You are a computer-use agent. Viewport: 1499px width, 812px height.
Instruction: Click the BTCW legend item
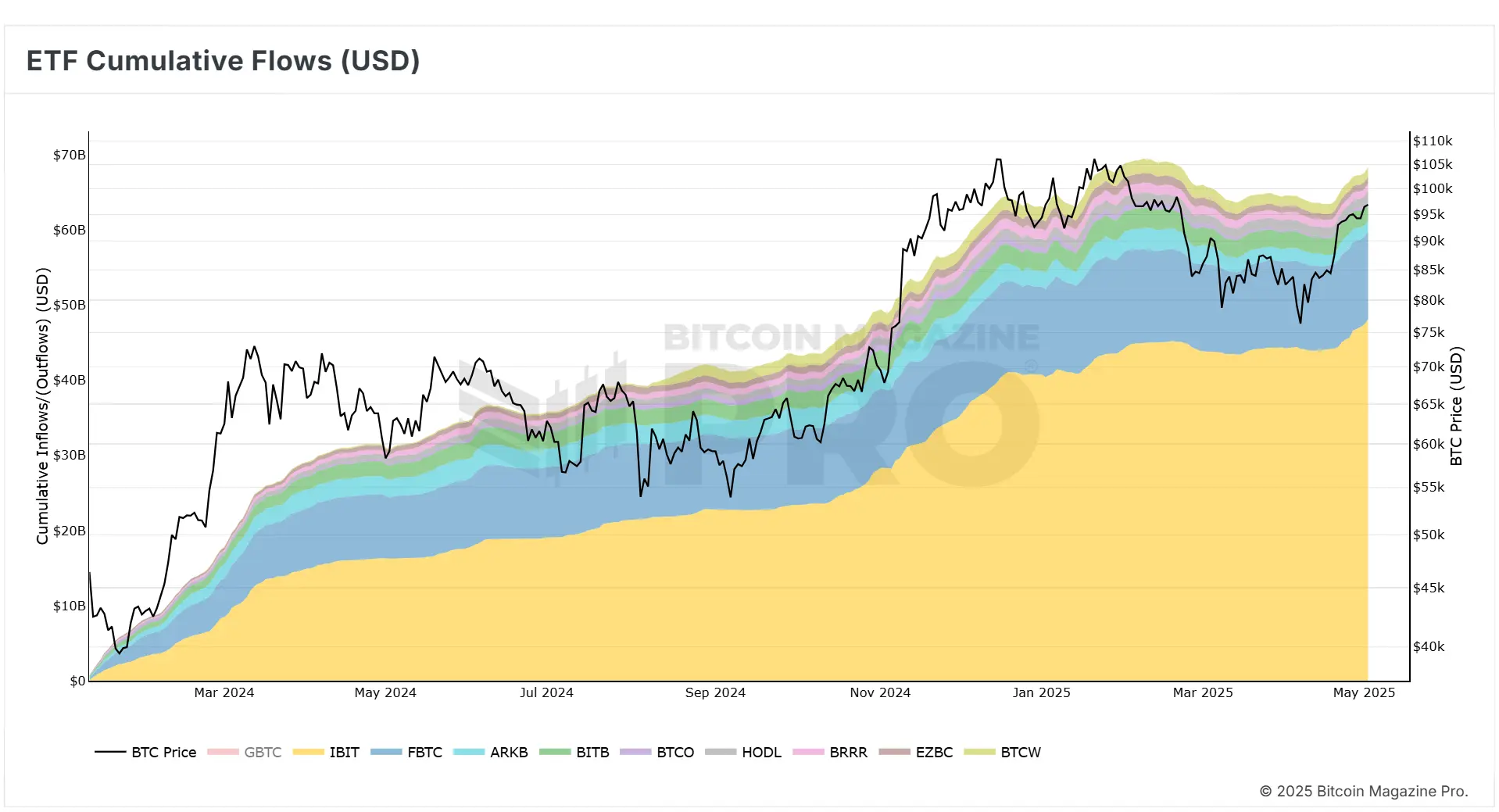(1003, 752)
